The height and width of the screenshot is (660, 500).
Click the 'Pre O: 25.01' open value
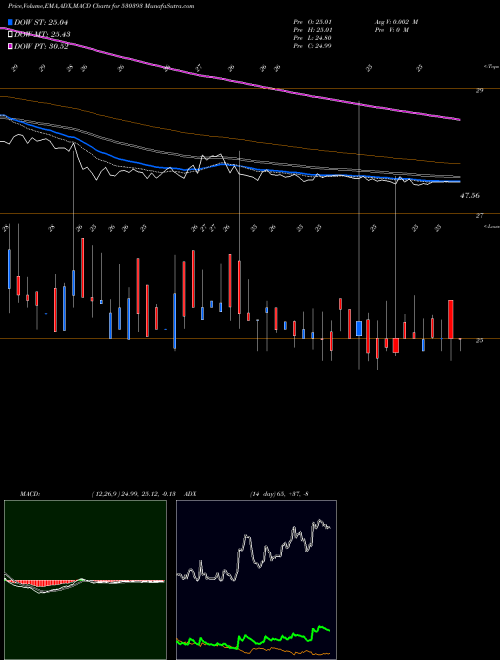tap(313, 22)
